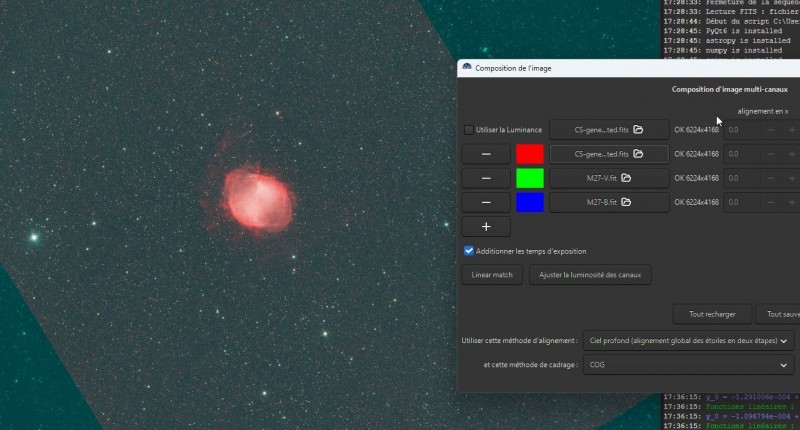Enable Utiliser la Luminance checkbox
The height and width of the screenshot is (430, 800).
468,130
